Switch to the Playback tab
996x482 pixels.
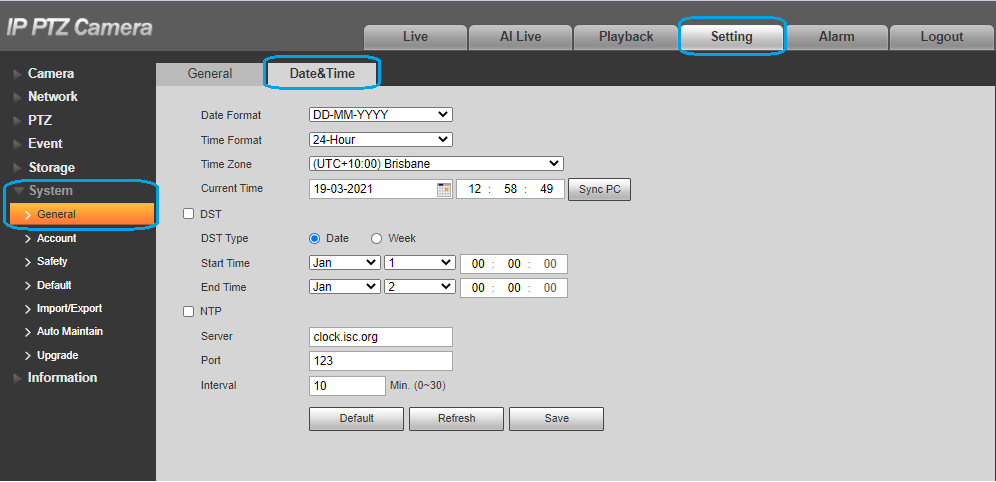(626, 37)
